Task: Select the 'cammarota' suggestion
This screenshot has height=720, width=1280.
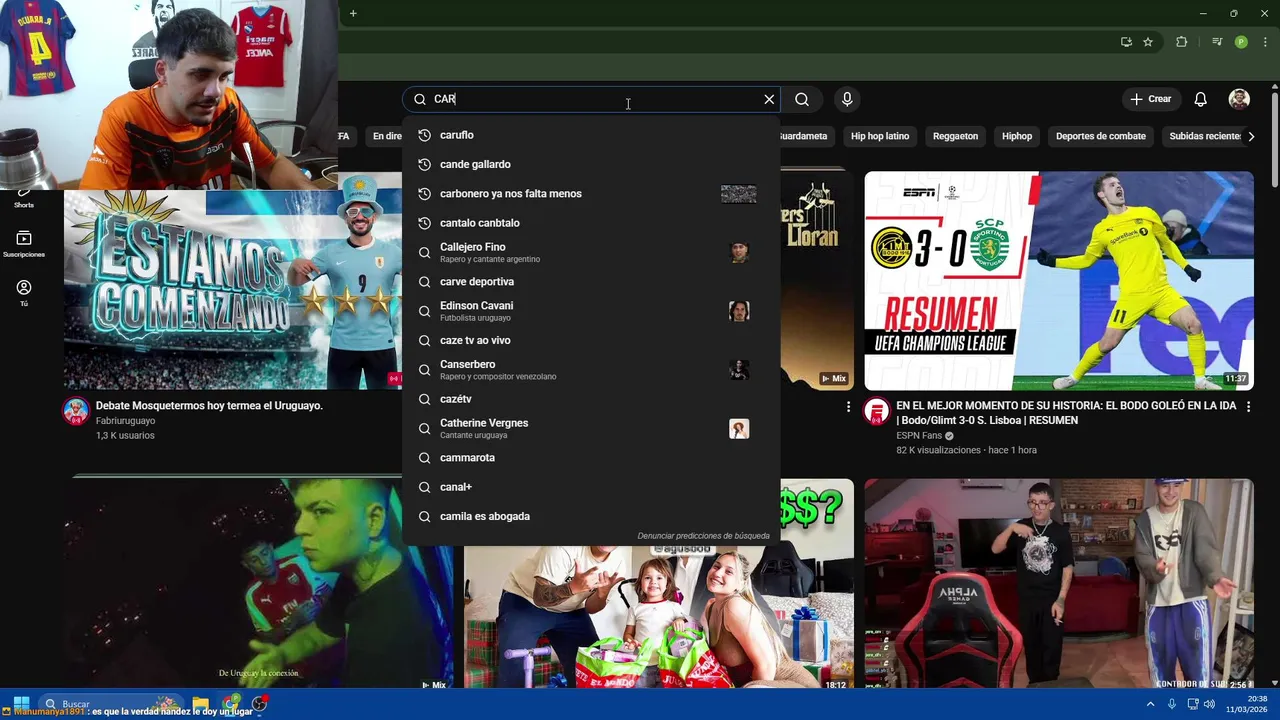Action: coord(591,458)
